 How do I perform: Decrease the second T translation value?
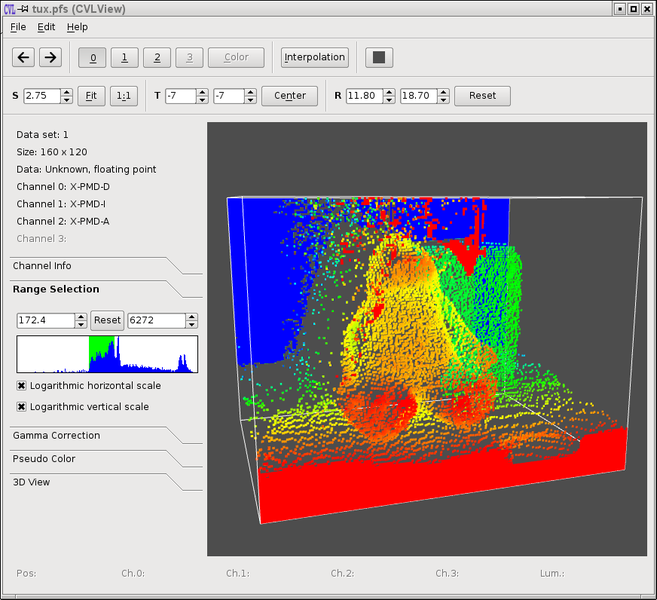click(x=251, y=100)
